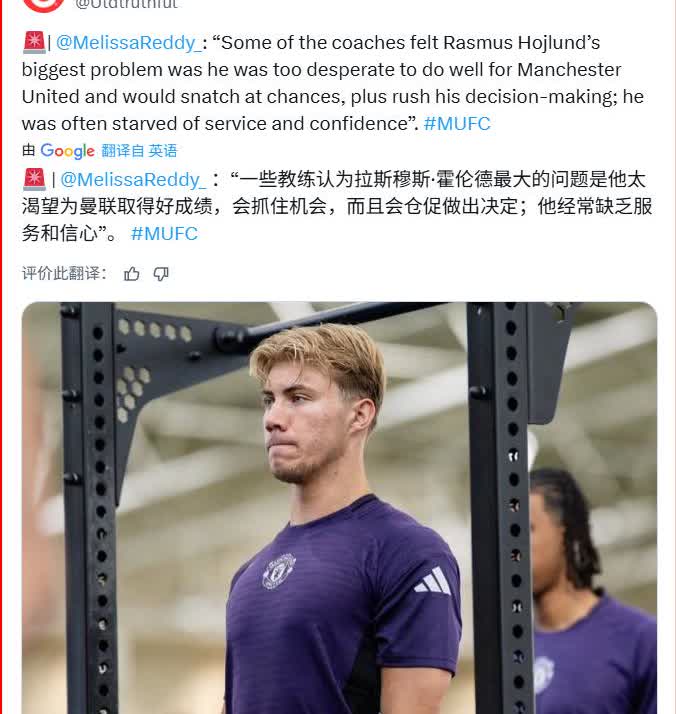Click the Adidas logo on the shirt sleeve

[x=432, y=581]
